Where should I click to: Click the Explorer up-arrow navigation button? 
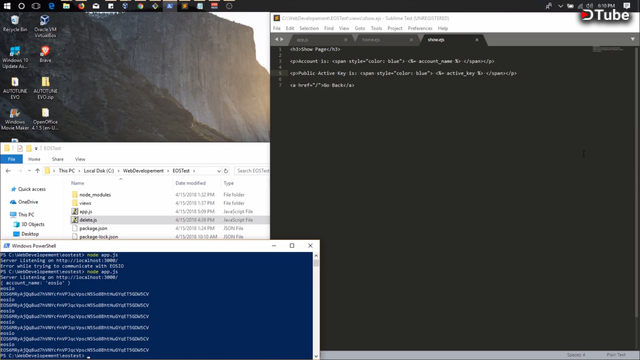(38, 171)
